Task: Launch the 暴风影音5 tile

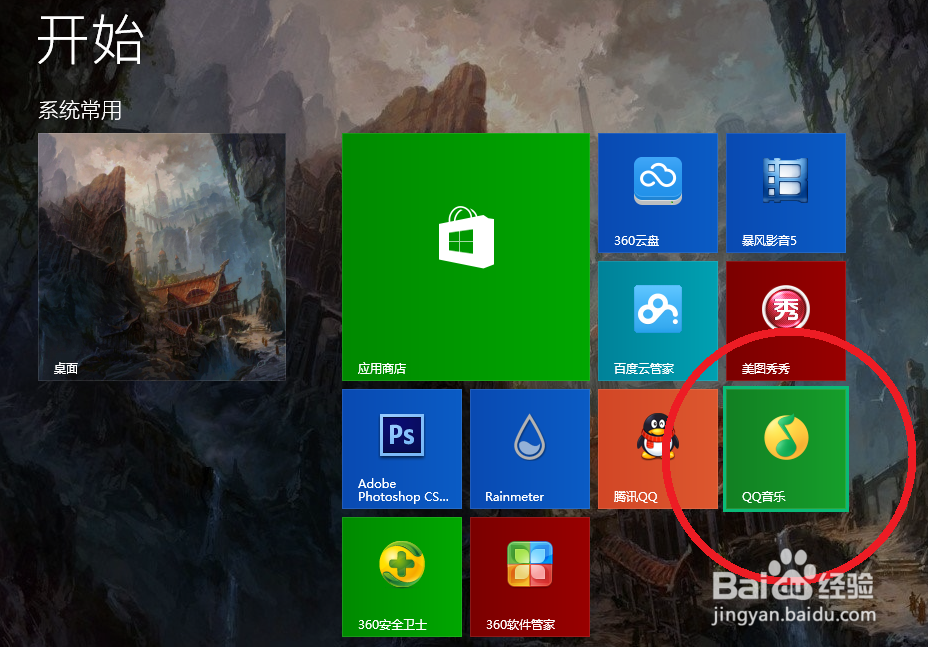Action: (786, 193)
